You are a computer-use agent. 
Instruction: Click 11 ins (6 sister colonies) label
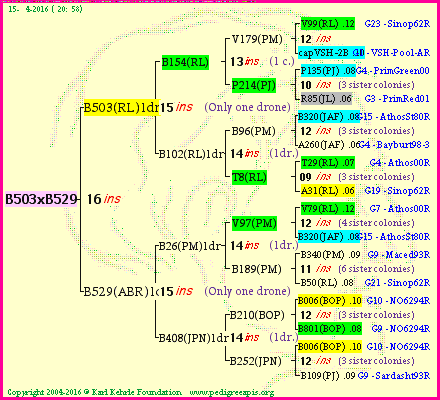click(x=357, y=269)
